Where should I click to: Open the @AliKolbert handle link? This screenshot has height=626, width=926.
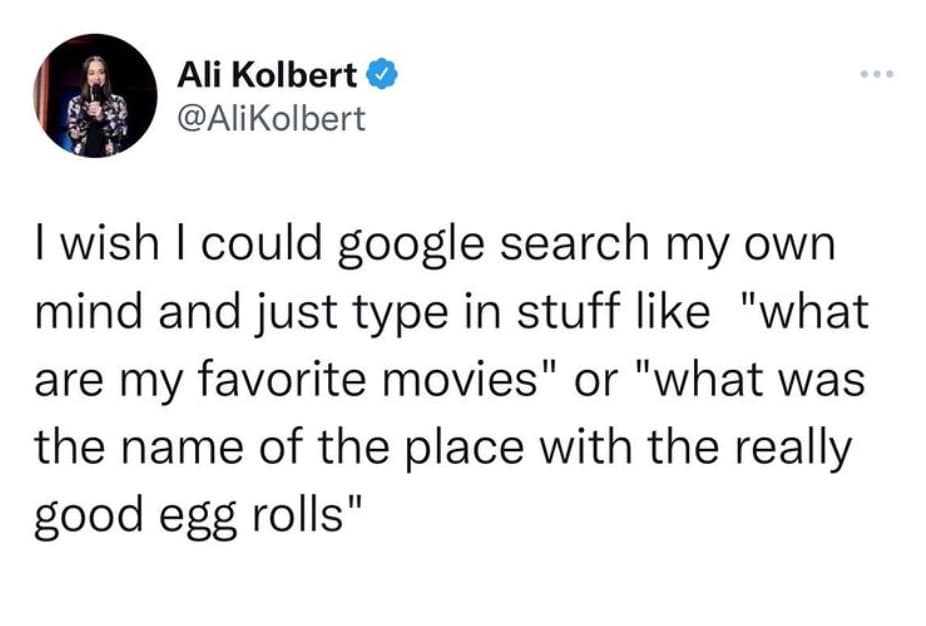[x=270, y=119]
